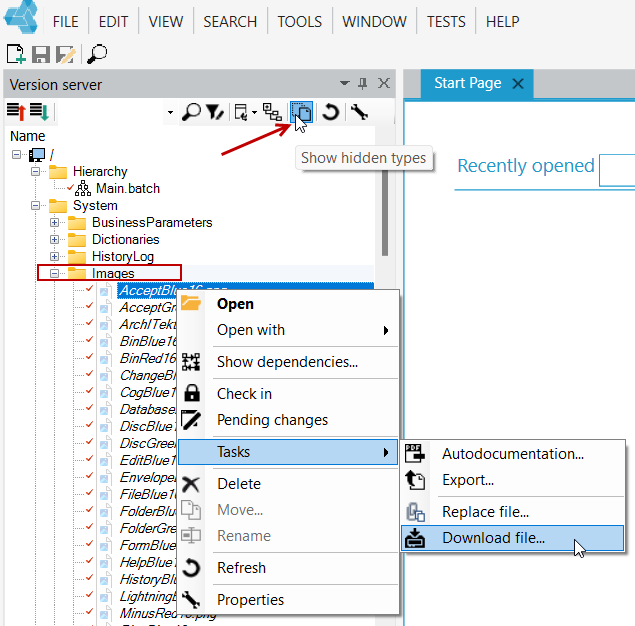This screenshot has height=626, width=635.
Task: Open the VIEW menu
Action: pyautogui.click(x=166, y=21)
